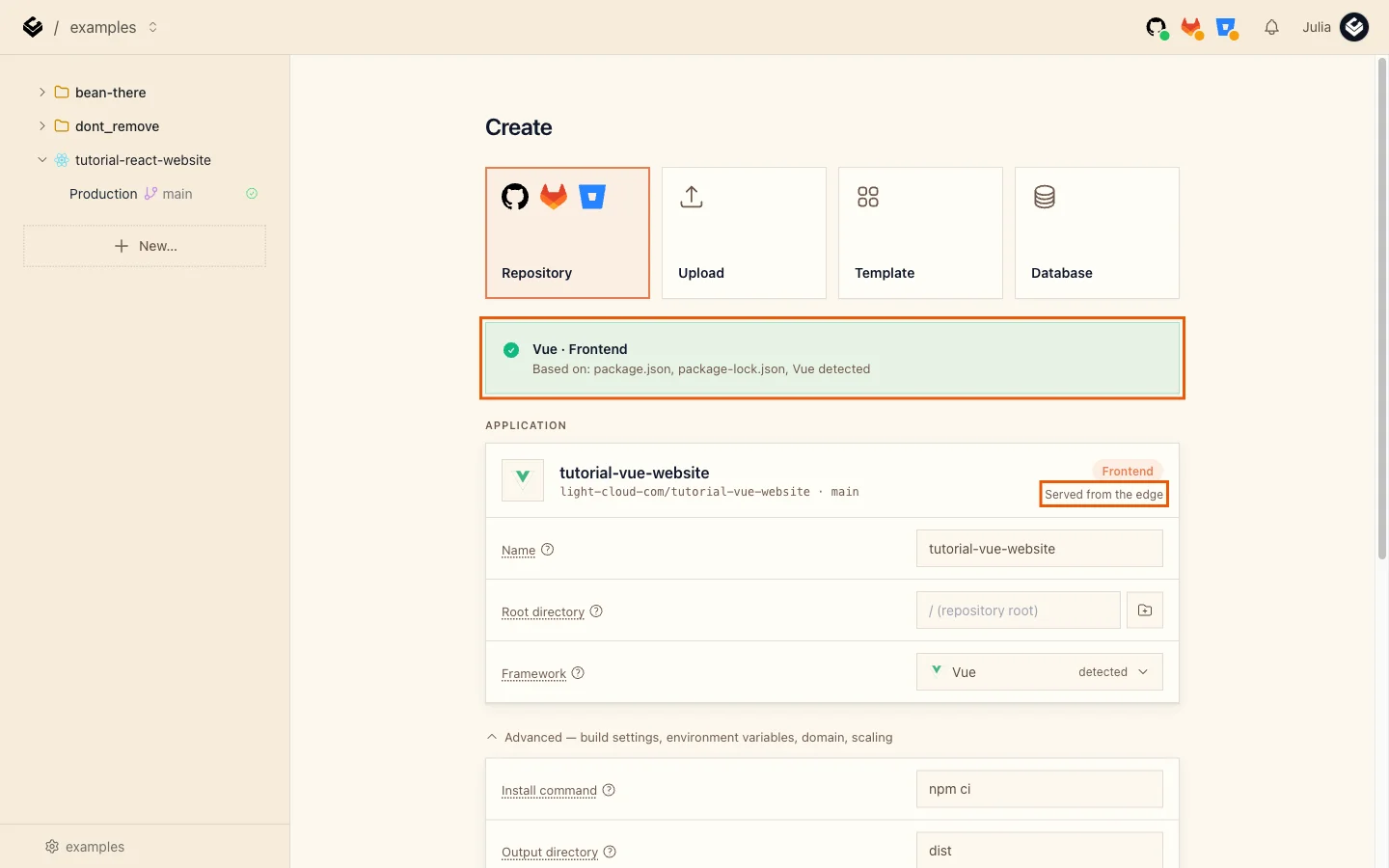Edit the Install command field npm ci
This screenshot has height=868, width=1389.
pyautogui.click(x=1039, y=789)
